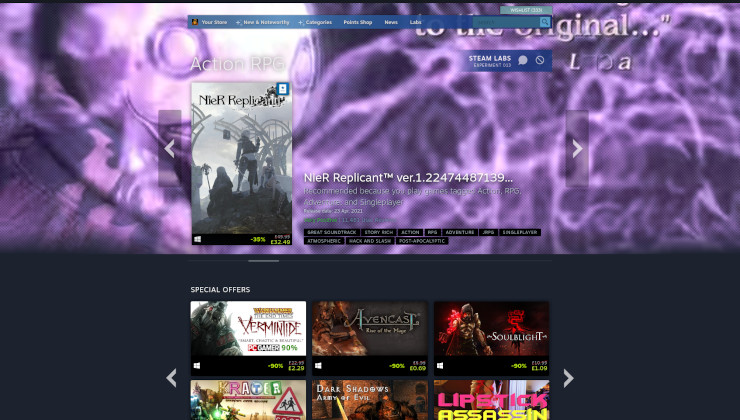740x420 pixels.
Task: Click the RPG tag
Action: (432, 232)
